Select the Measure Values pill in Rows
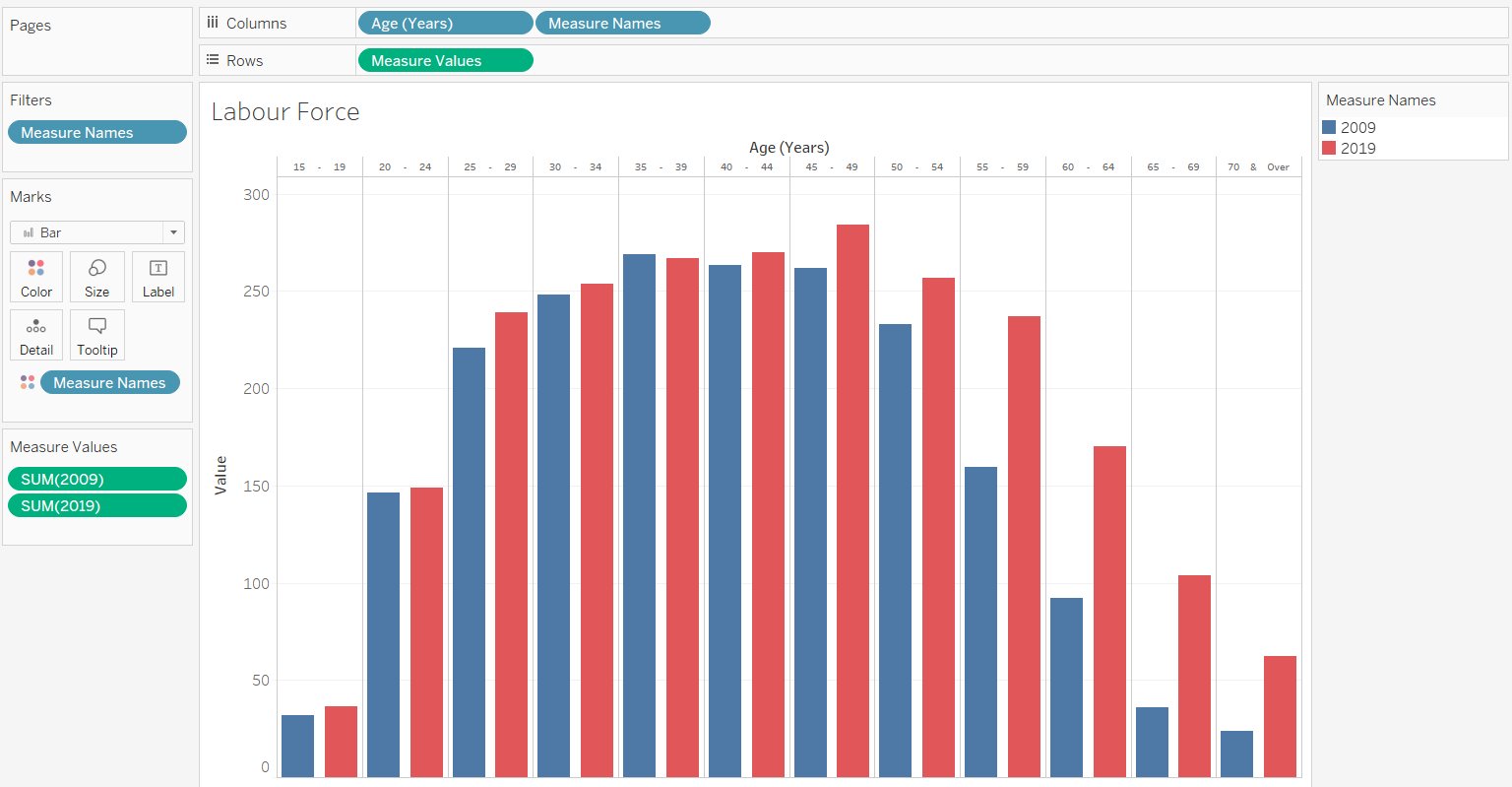 (x=445, y=60)
